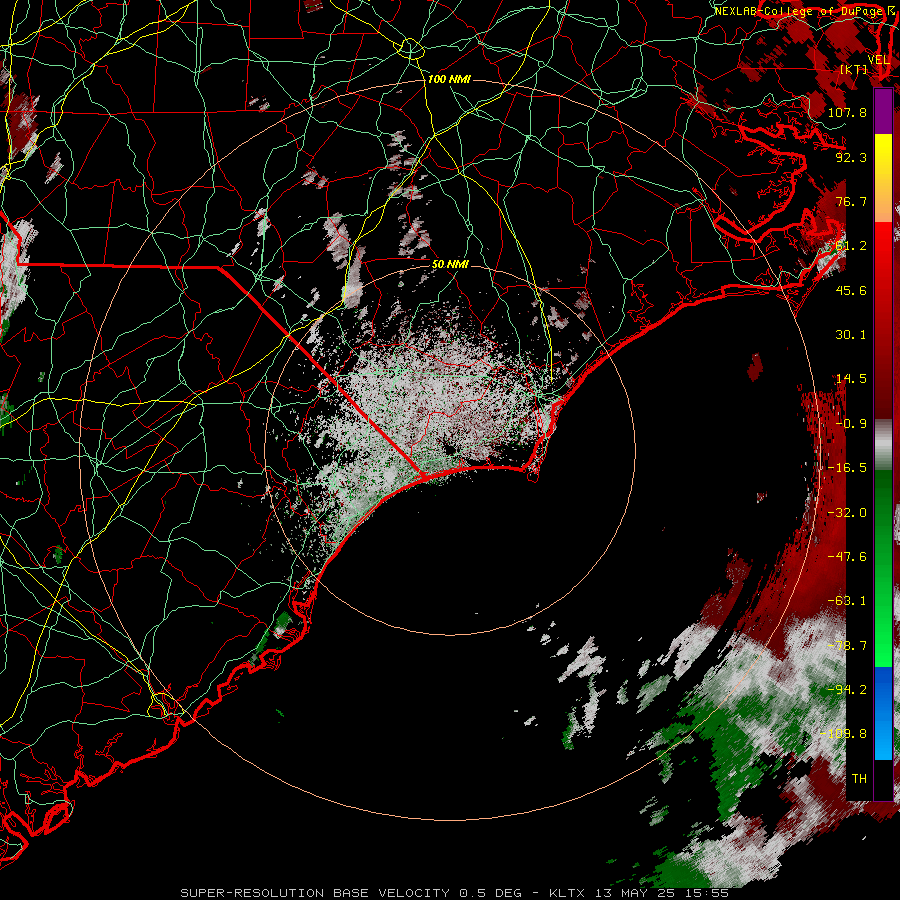Click the 76.7 legend value
Screen dimensions: 900x900
point(851,201)
